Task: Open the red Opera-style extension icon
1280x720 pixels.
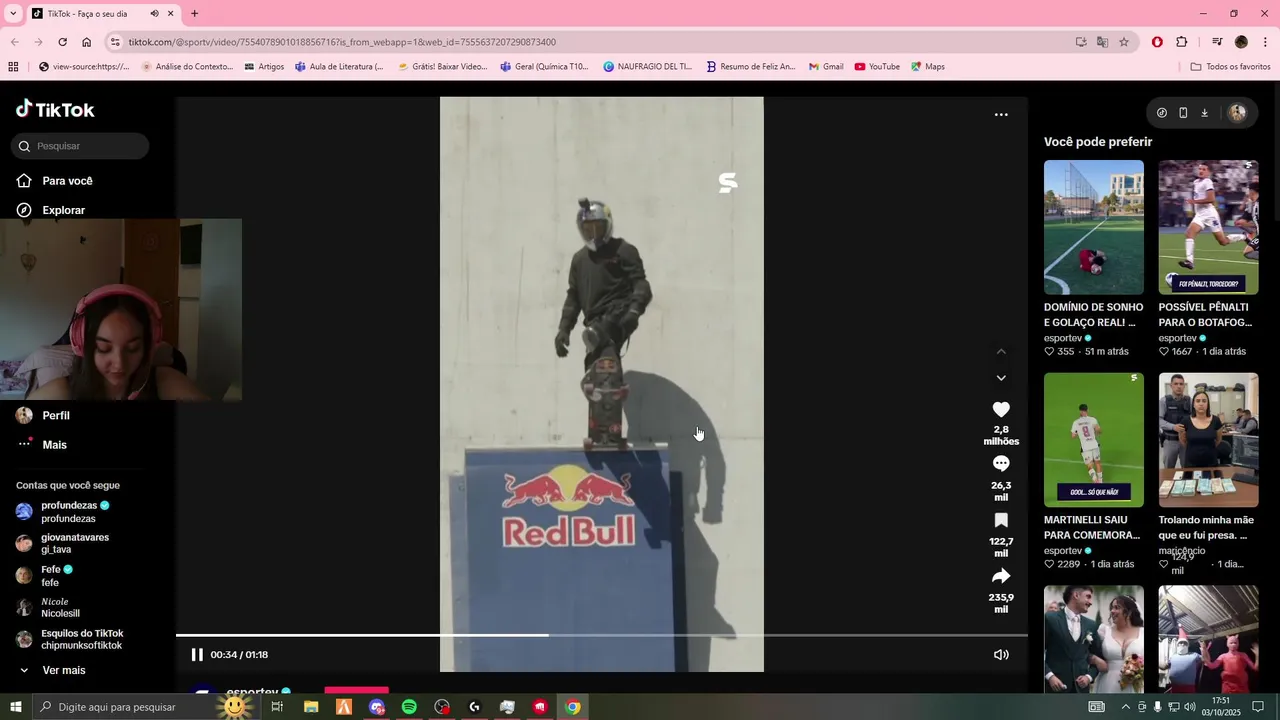Action: (1157, 42)
